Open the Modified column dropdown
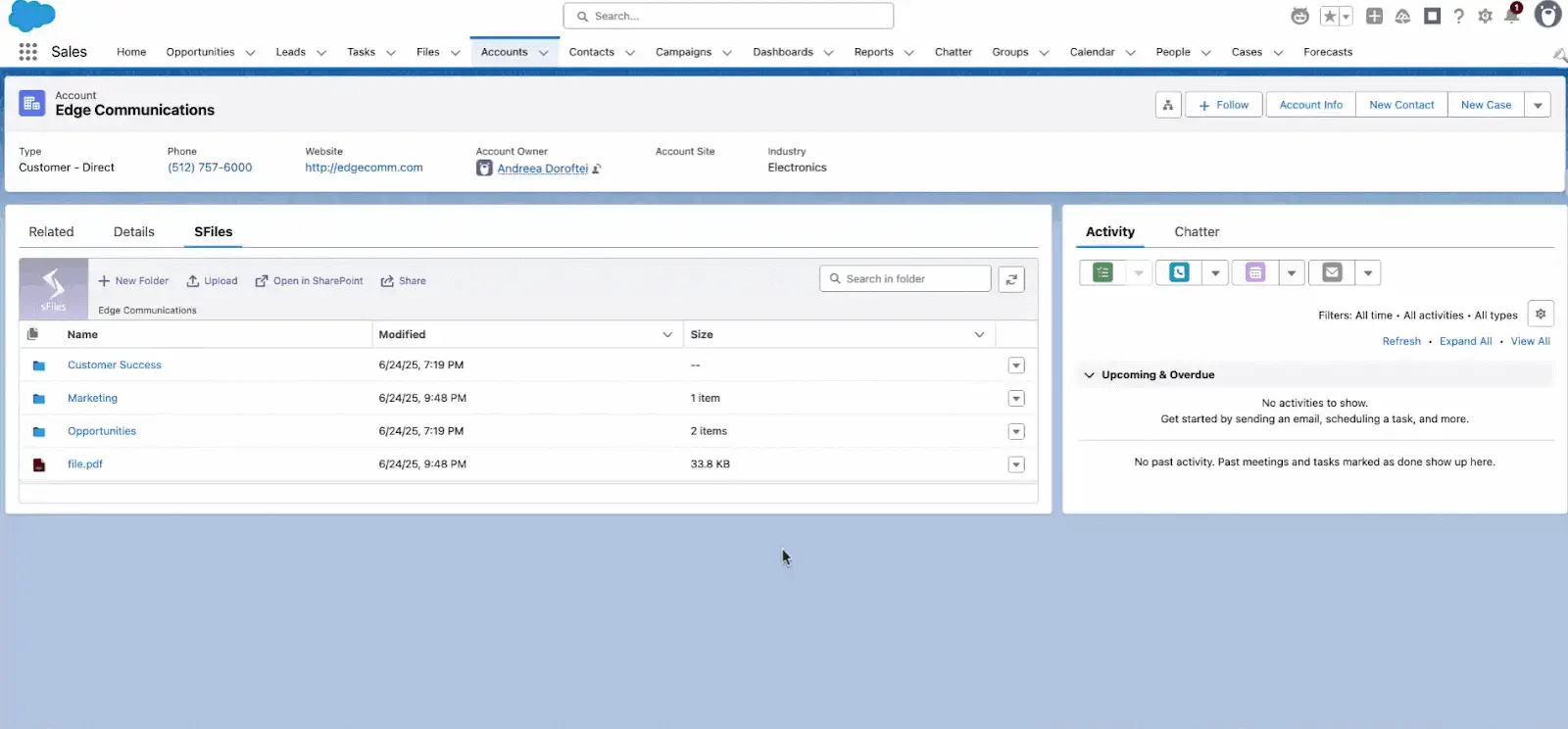This screenshot has width=1568, height=729. pyautogui.click(x=667, y=335)
